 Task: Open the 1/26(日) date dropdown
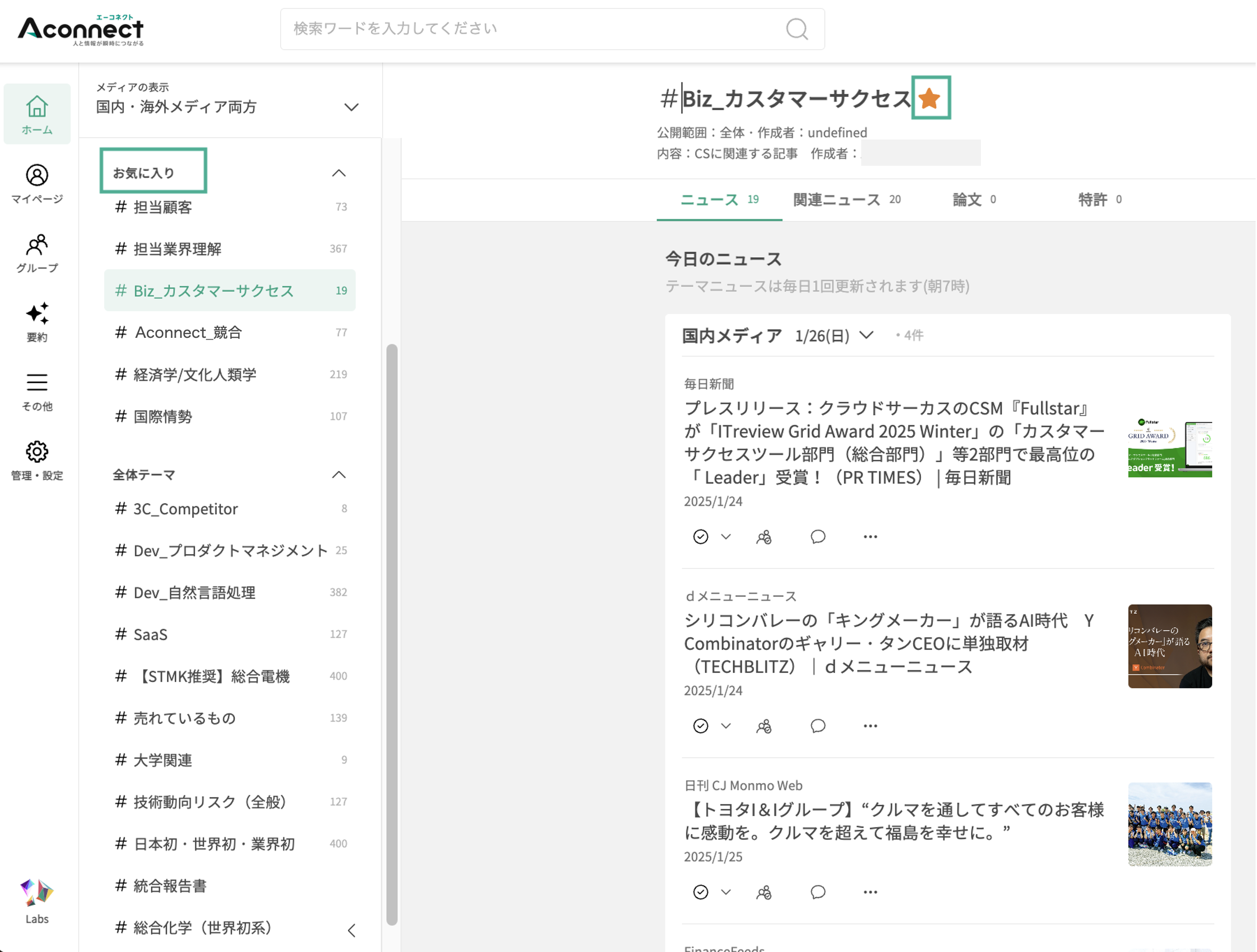pyautogui.click(x=834, y=336)
